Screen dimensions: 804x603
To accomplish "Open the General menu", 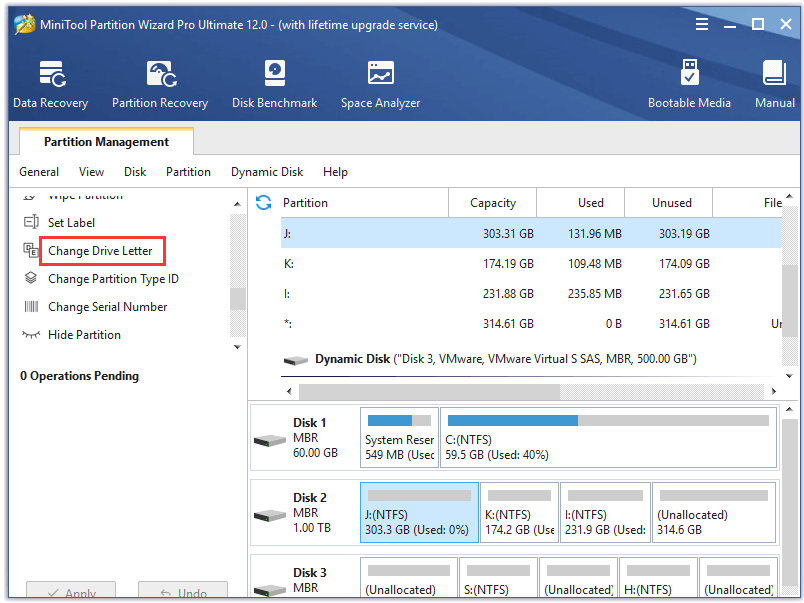I will pos(39,172).
